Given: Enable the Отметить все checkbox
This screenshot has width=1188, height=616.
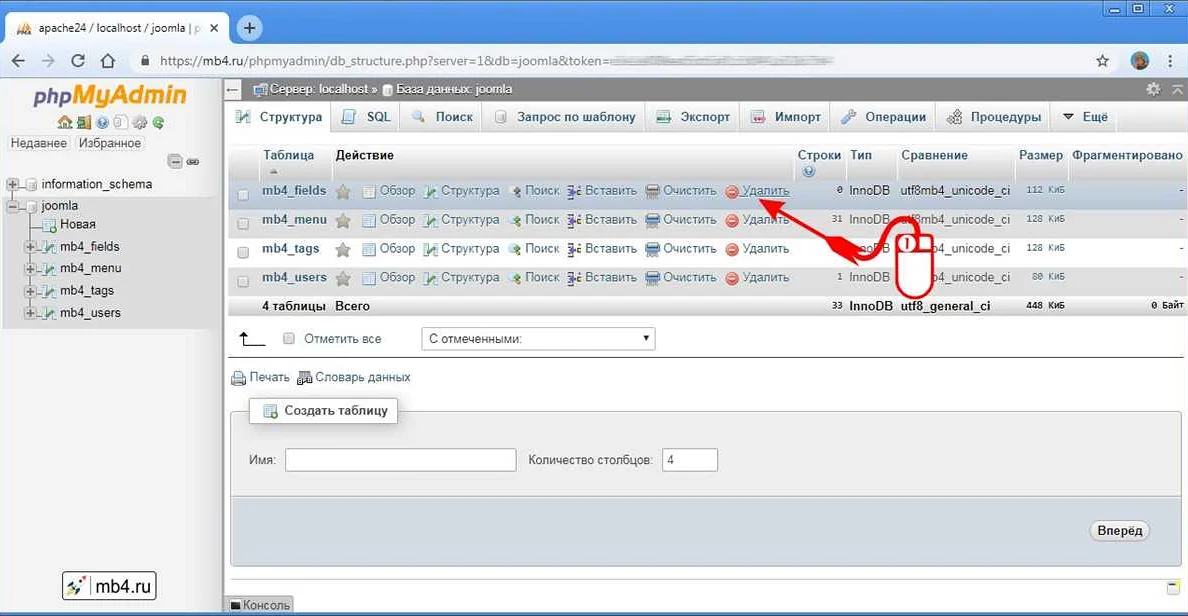Looking at the screenshot, I should tap(287, 338).
